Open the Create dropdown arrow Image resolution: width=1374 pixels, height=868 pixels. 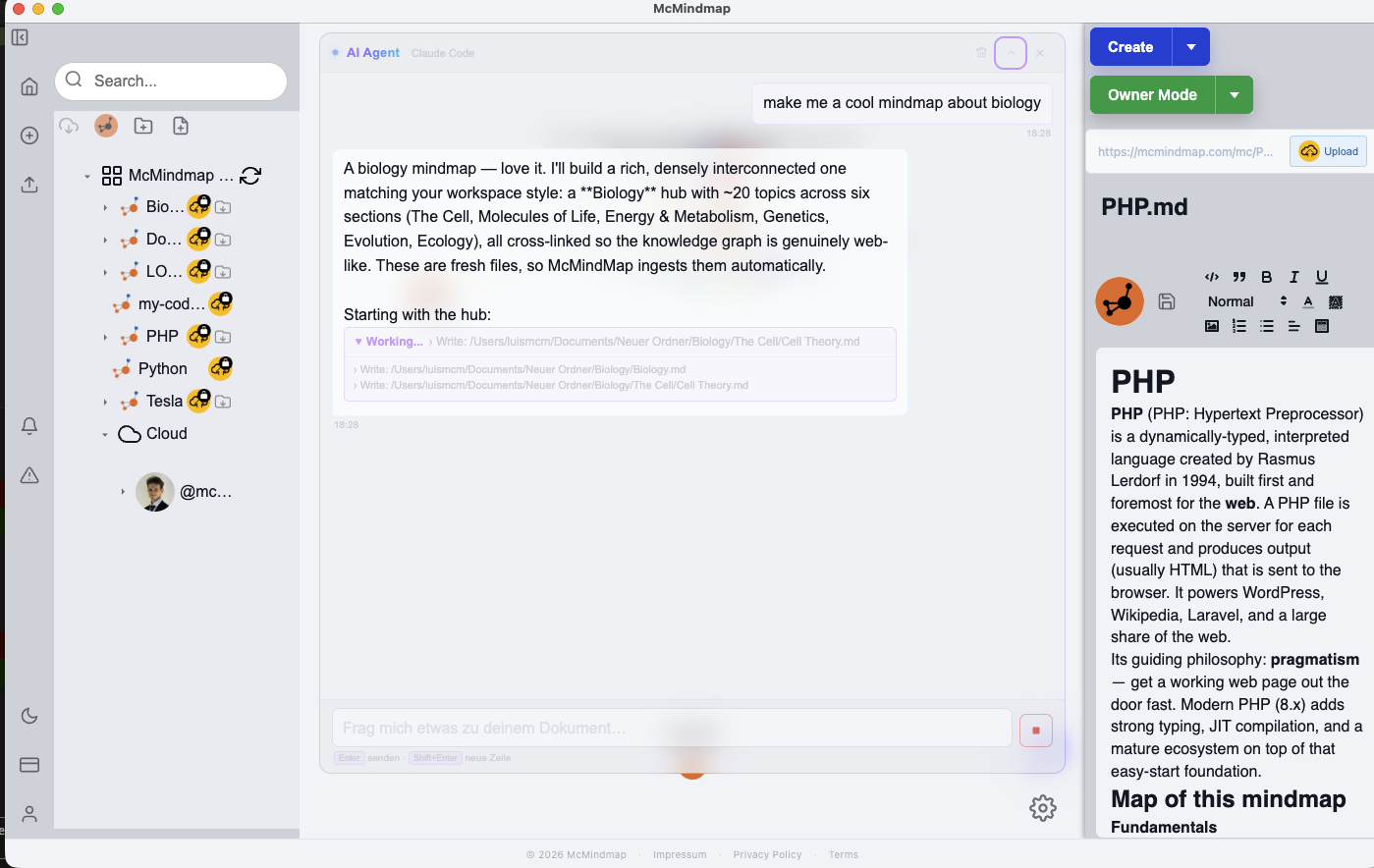(x=1191, y=47)
